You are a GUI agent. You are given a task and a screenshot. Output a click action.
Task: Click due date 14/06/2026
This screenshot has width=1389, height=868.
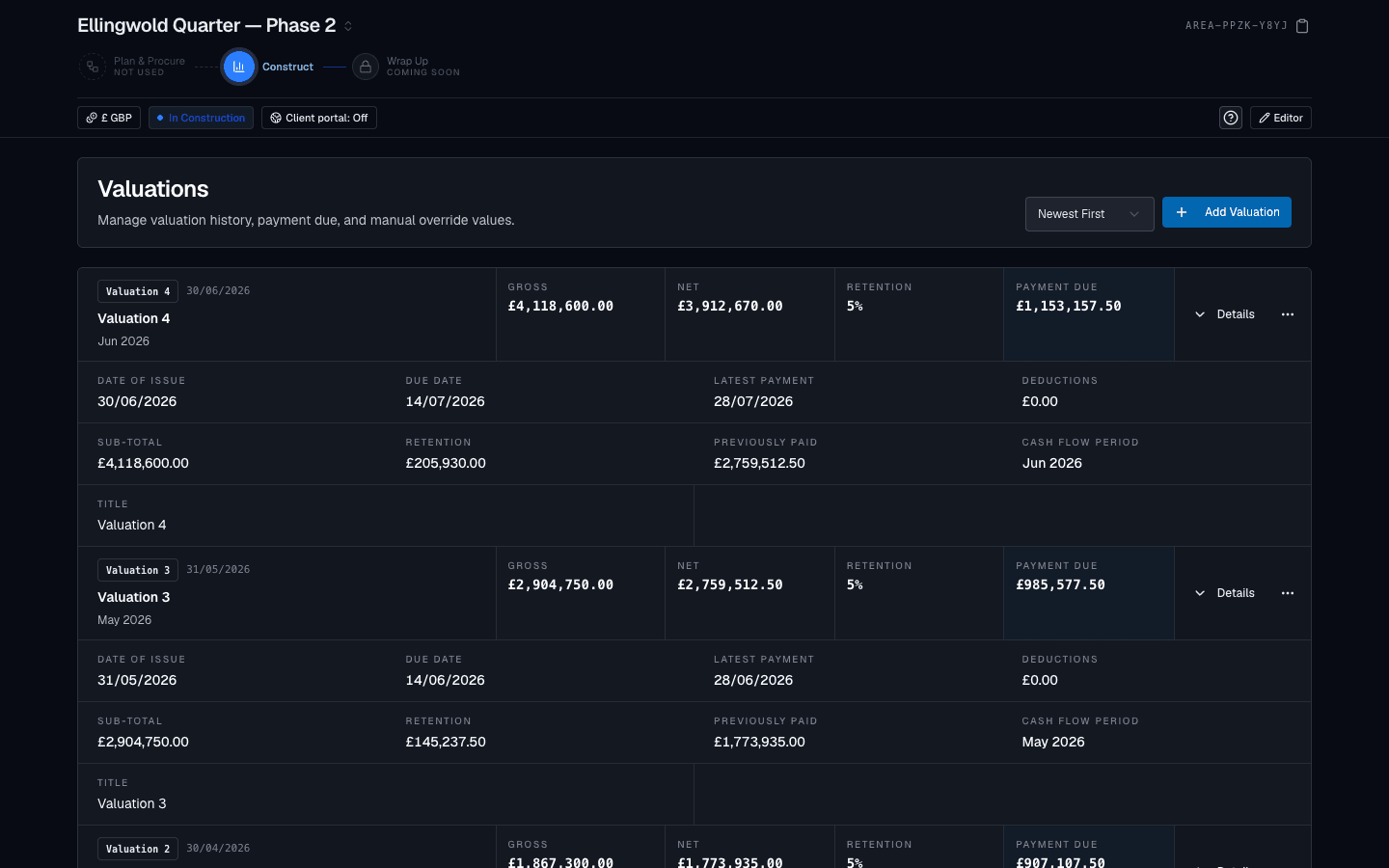click(446, 680)
